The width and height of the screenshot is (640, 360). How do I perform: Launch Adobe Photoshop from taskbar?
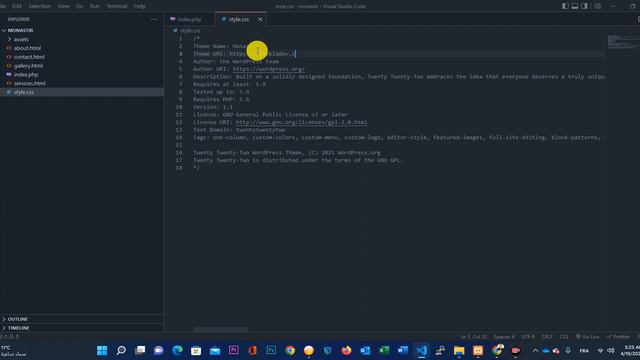[x=271, y=350]
